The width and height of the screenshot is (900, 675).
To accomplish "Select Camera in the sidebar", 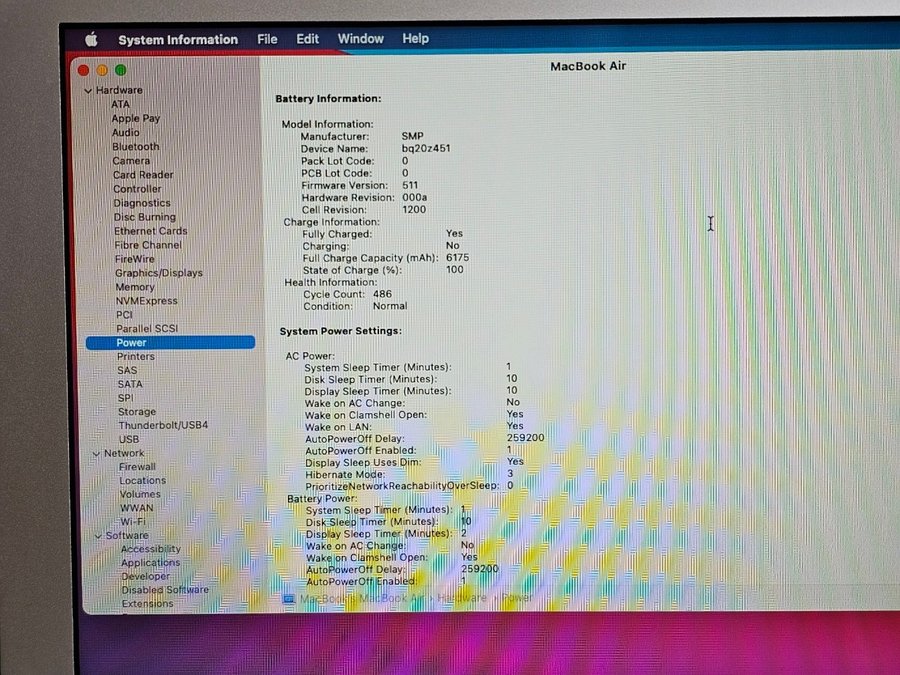I will 131,161.
